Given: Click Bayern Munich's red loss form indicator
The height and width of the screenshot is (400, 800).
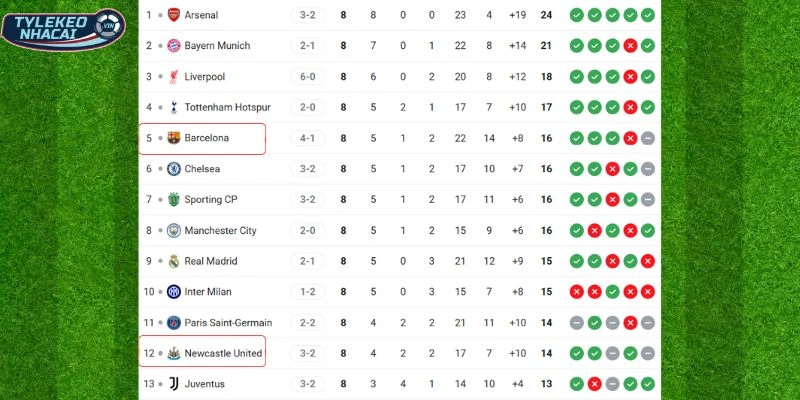Looking at the screenshot, I should click(x=630, y=46).
